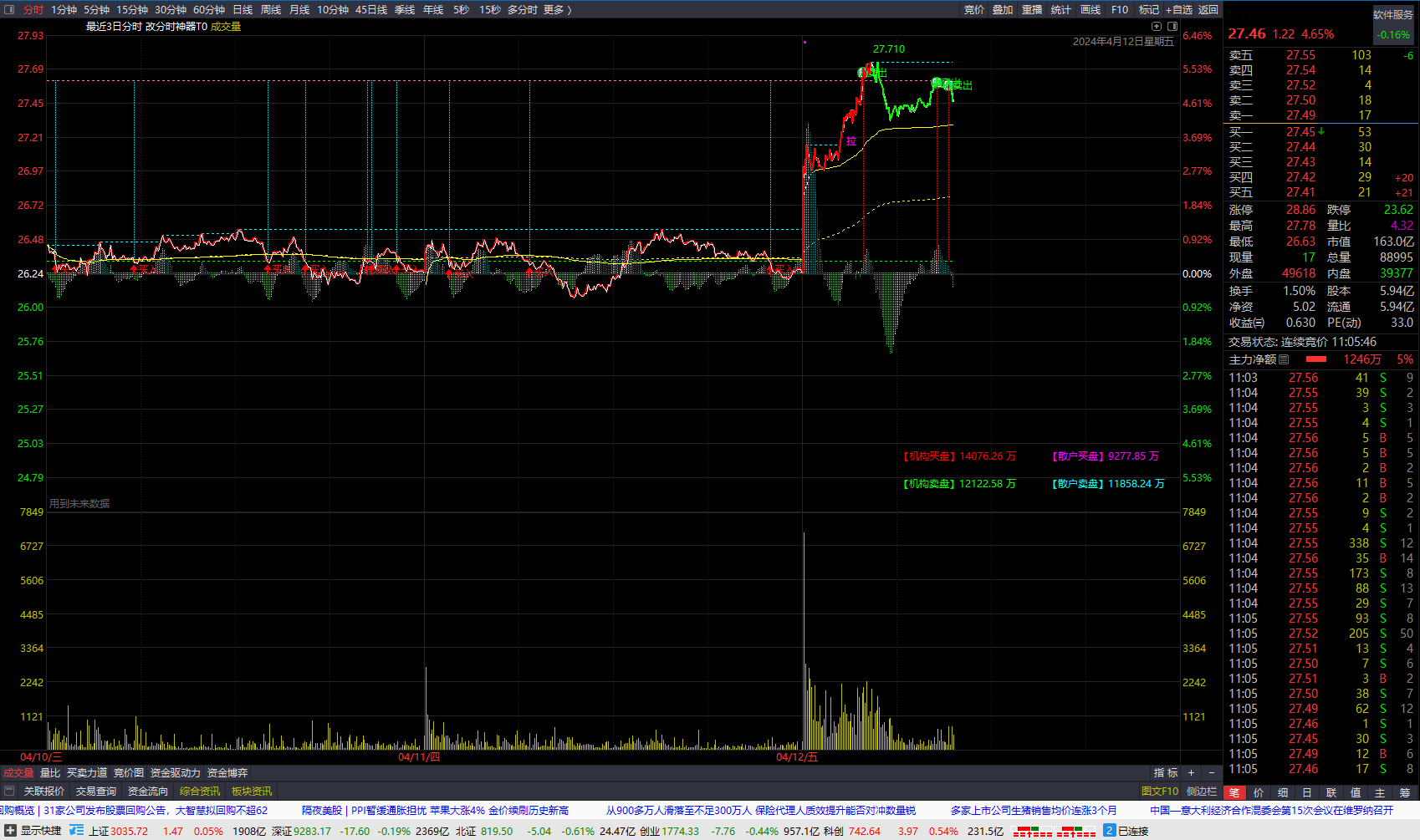Screen dimensions: 1420x840
Task: Toggle the 侧边栏 sidebar button
Action: click(1202, 792)
